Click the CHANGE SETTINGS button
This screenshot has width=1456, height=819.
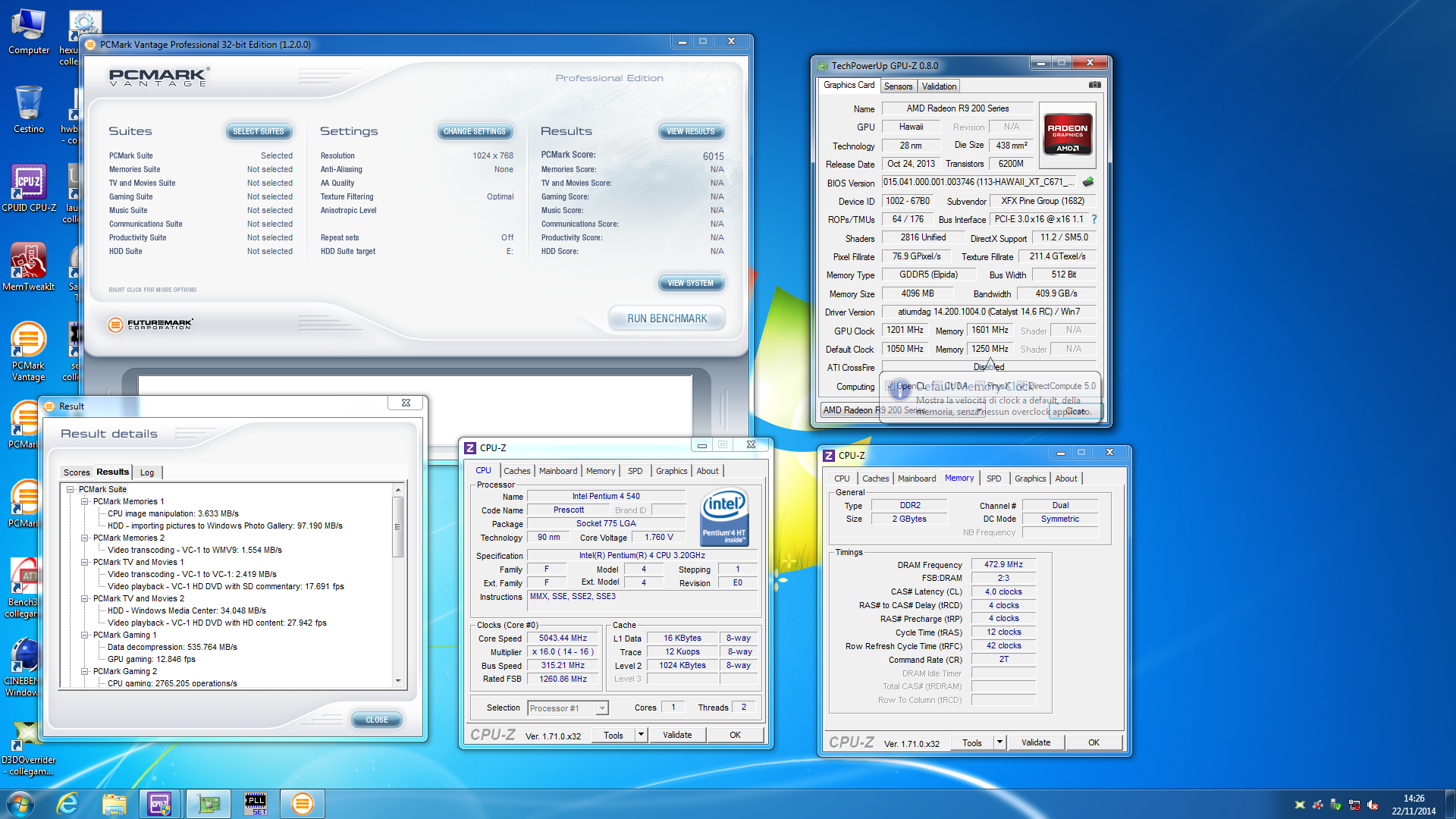pos(475,131)
